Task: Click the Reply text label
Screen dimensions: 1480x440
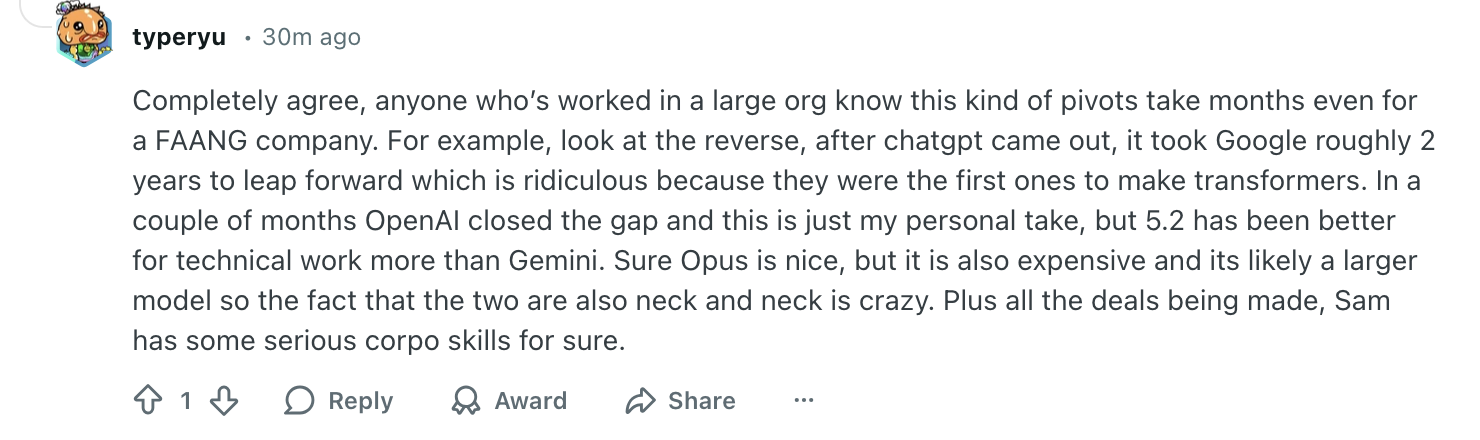Action: (360, 401)
